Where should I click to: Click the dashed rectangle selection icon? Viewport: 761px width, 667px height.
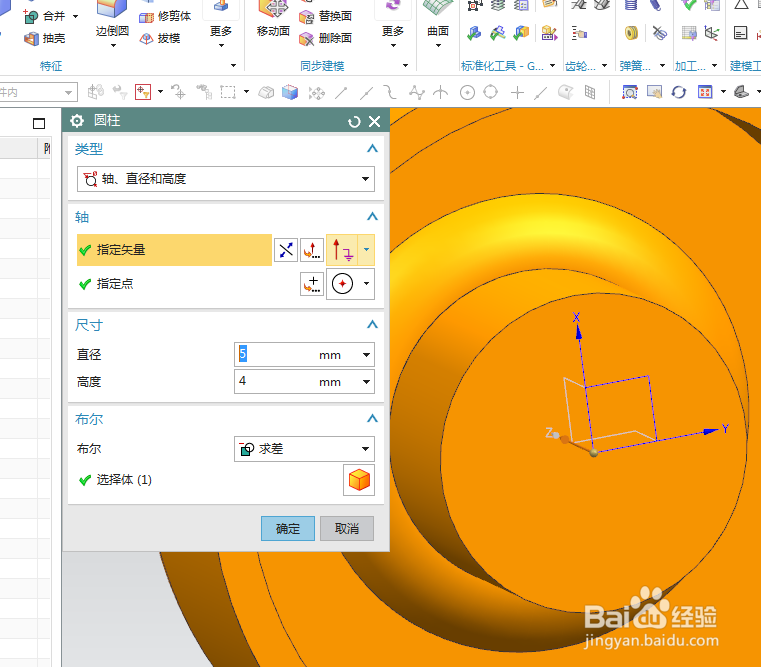(228, 92)
